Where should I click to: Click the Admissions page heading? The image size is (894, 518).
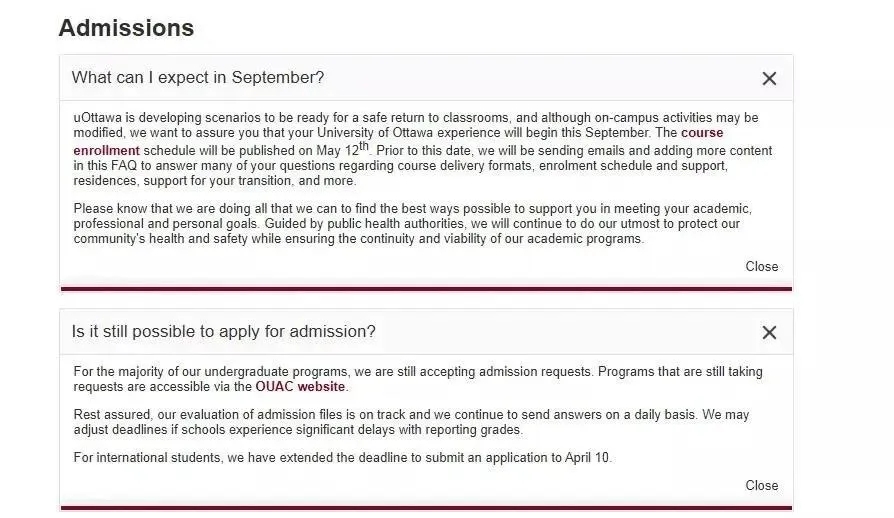coord(126,28)
